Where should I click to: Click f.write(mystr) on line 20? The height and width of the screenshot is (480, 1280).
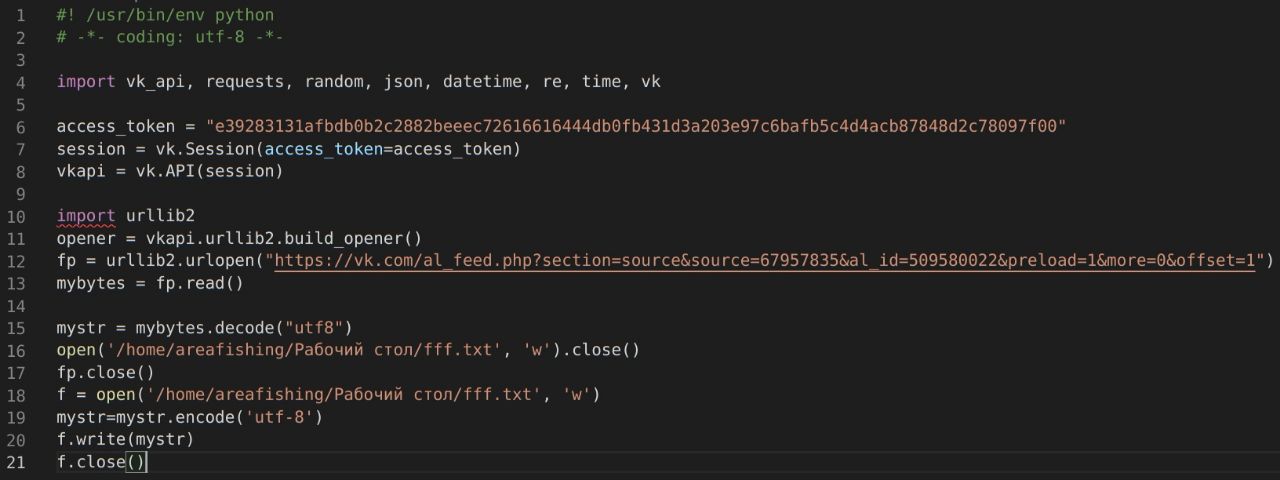click(125, 439)
